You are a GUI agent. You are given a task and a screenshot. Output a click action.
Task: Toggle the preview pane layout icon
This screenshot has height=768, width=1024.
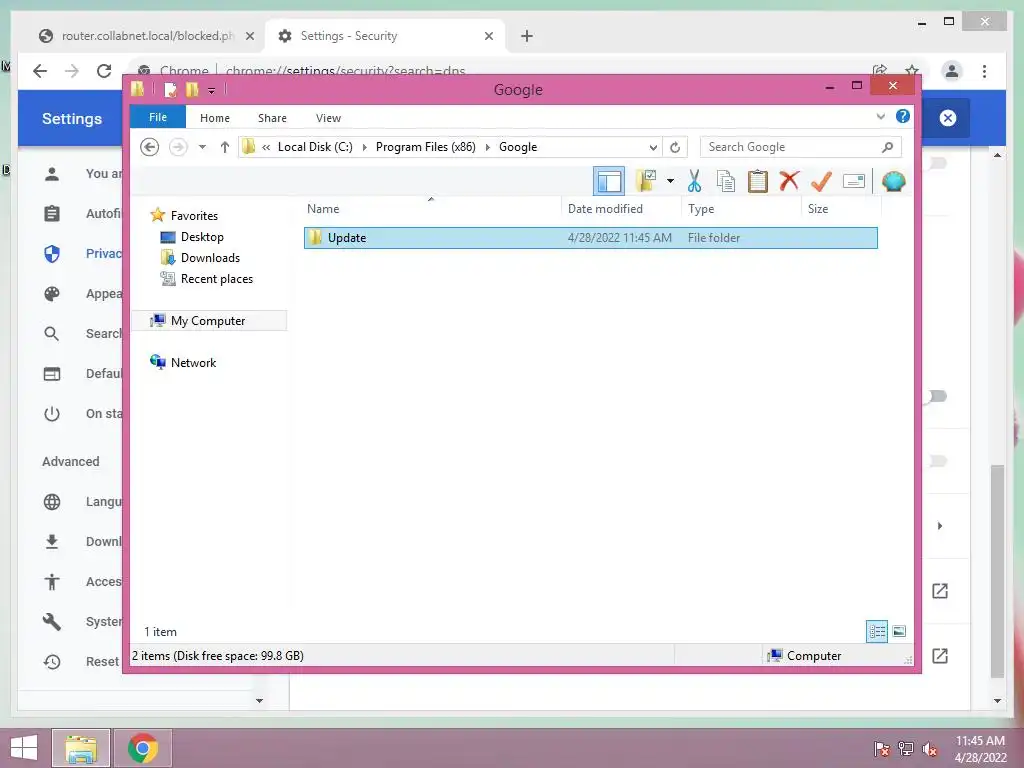pyautogui.click(x=609, y=182)
